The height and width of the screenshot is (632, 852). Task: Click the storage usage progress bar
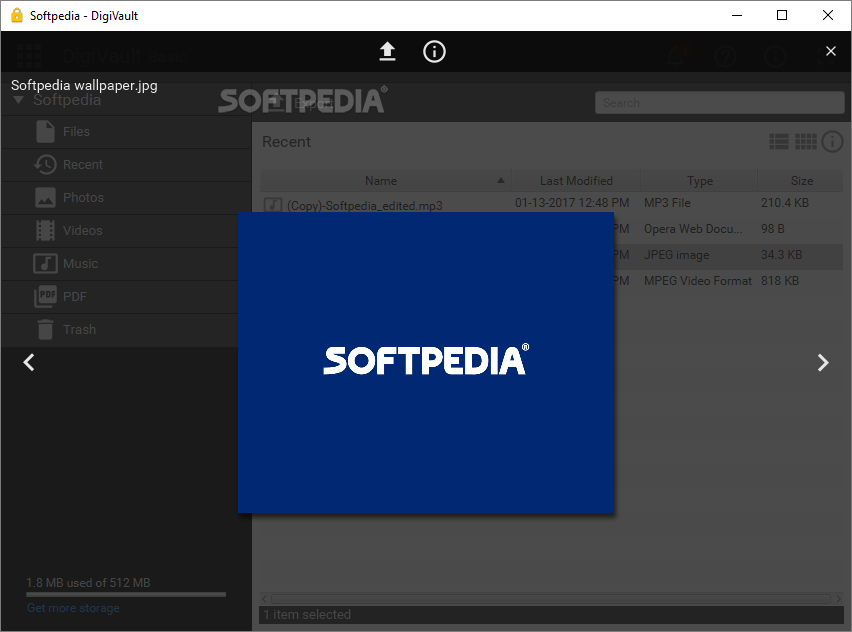[x=126, y=595]
